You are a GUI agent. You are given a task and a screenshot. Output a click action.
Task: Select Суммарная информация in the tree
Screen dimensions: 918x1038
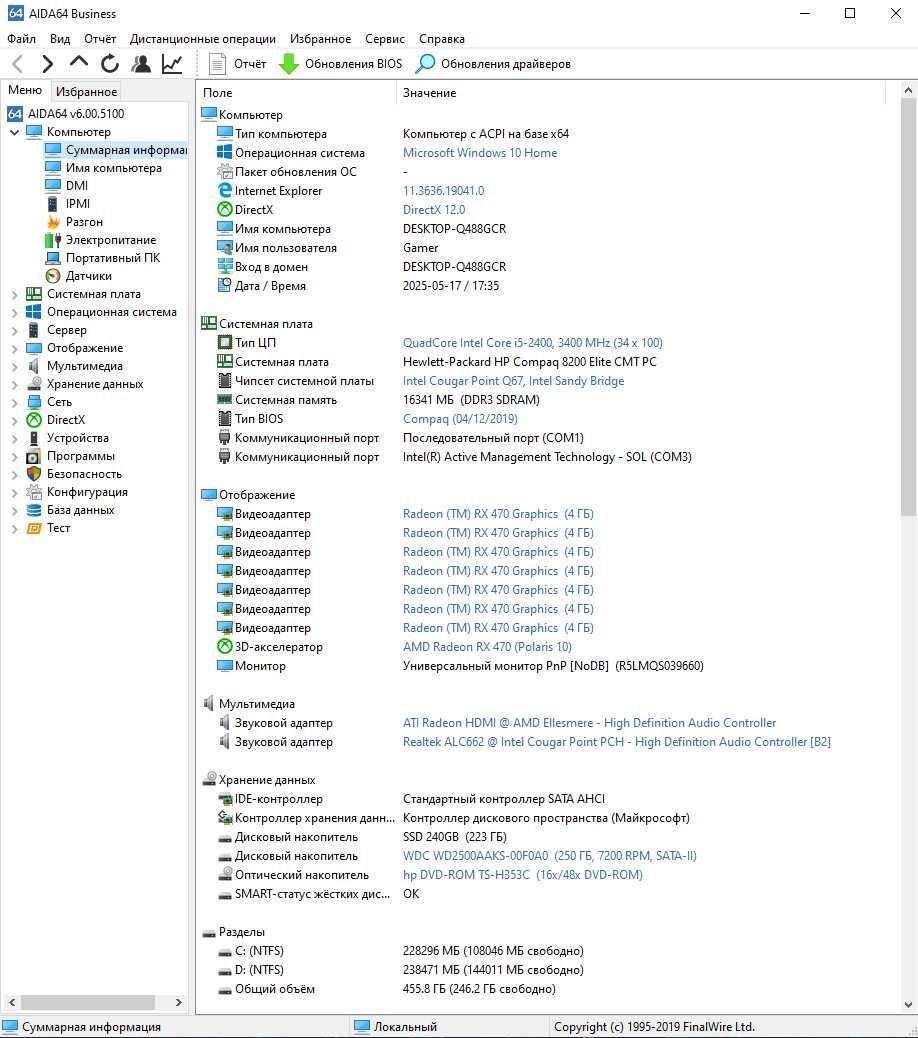point(116,150)
